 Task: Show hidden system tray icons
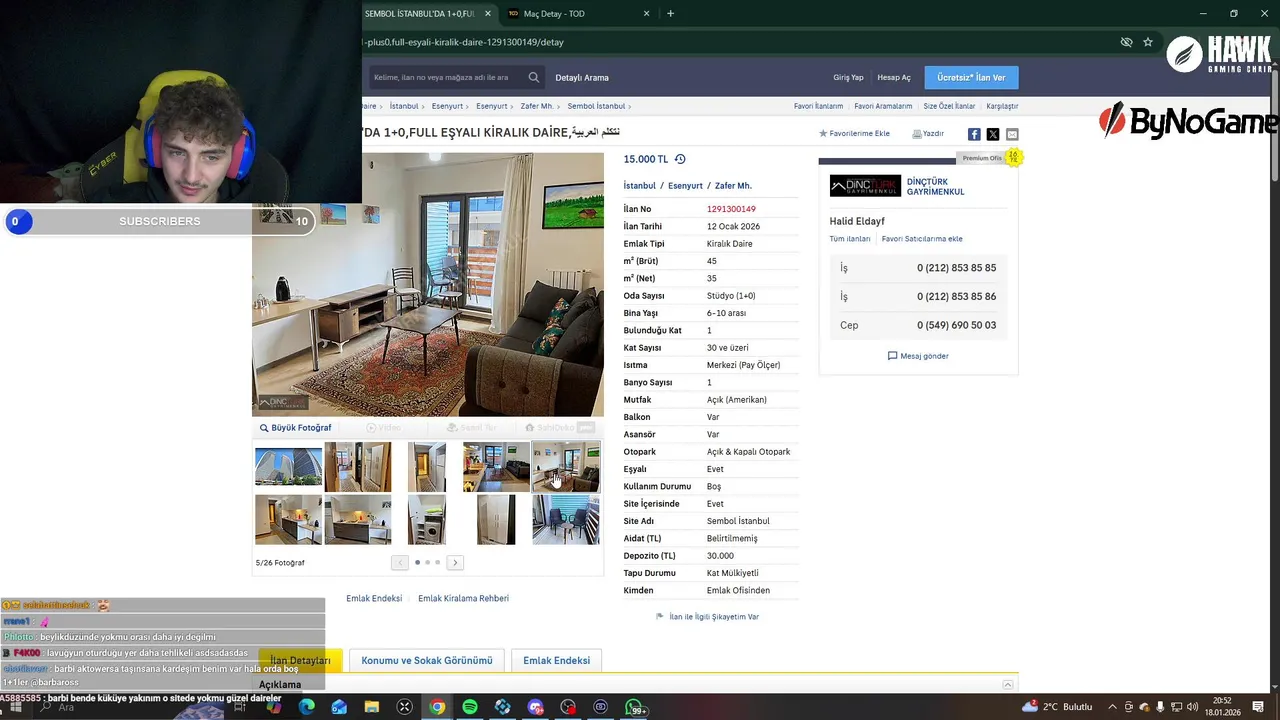tap(1112, 707)
